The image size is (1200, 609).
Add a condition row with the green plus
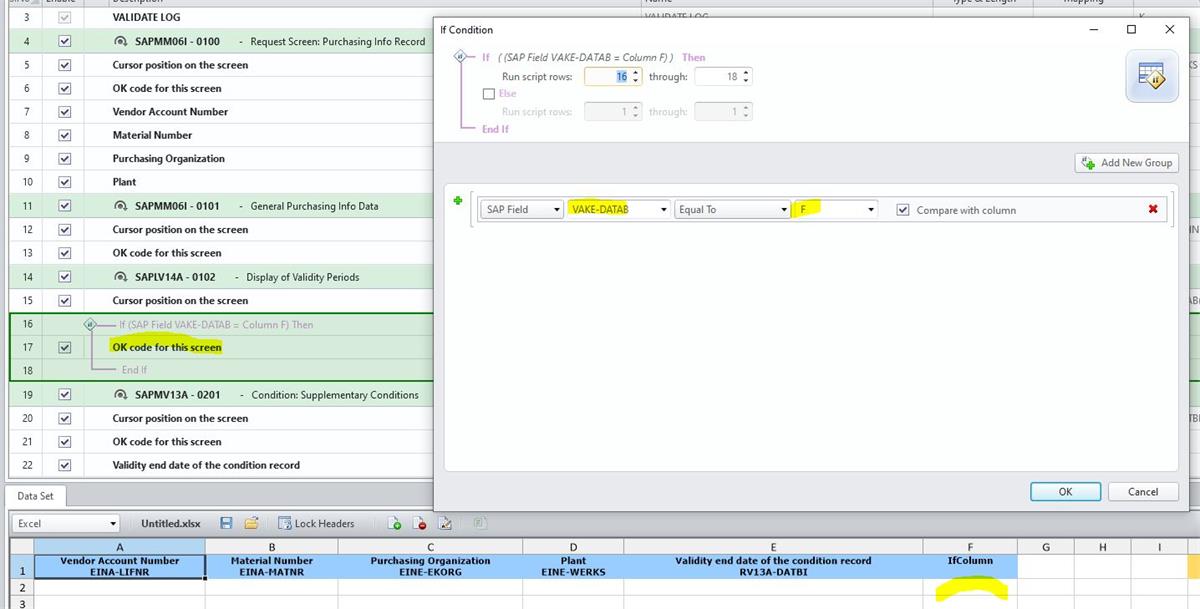click(458, 200)
